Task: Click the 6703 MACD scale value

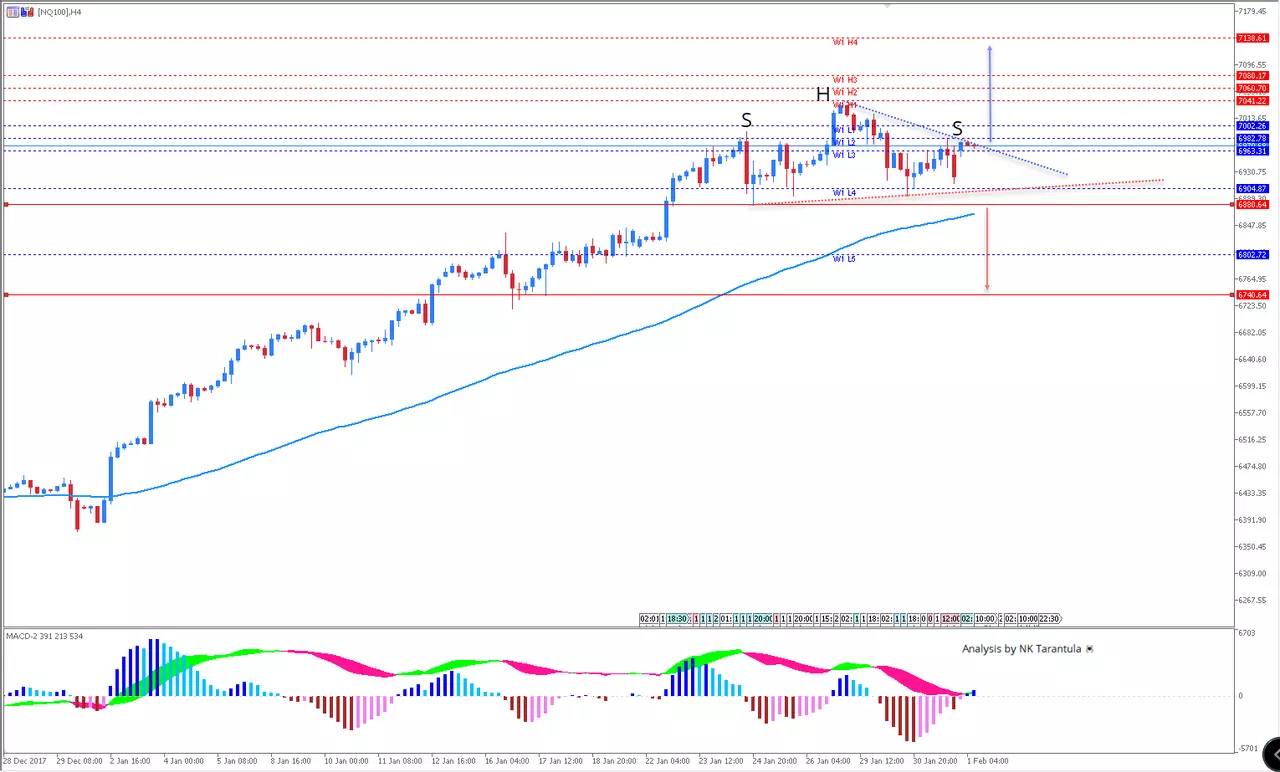Action: [1246, 634]
